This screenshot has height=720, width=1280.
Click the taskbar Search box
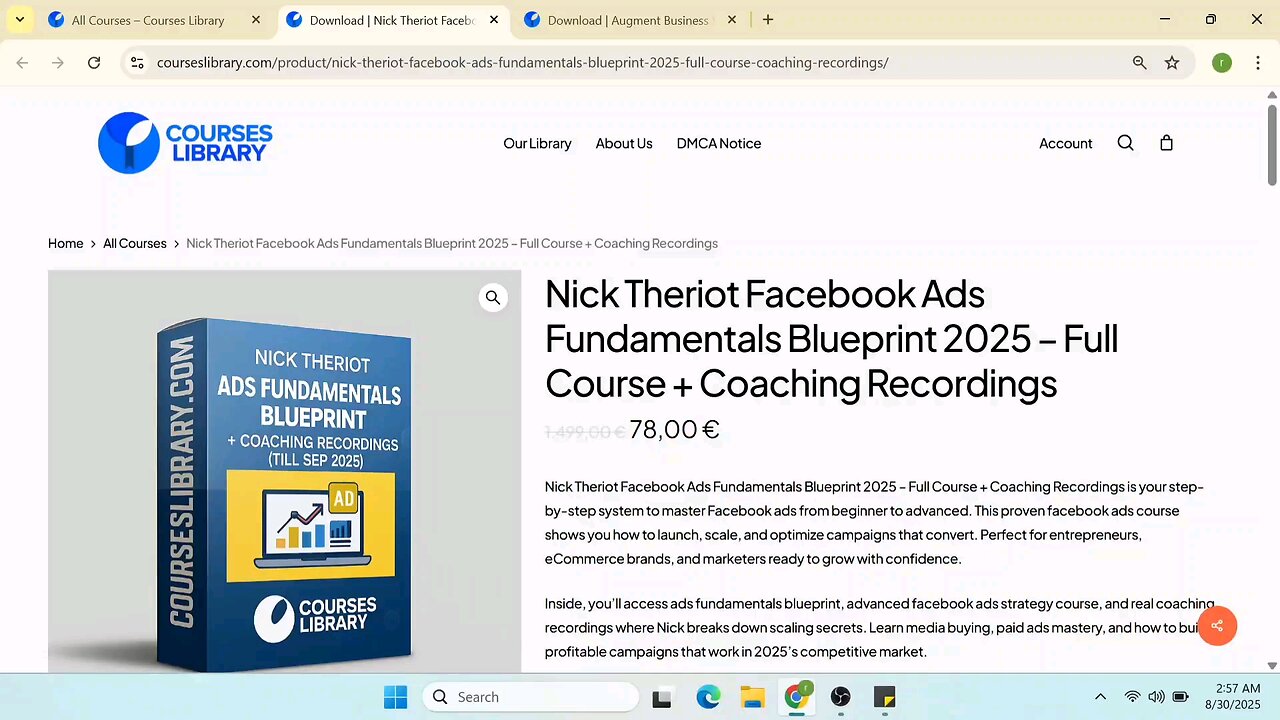coord(530,697)
